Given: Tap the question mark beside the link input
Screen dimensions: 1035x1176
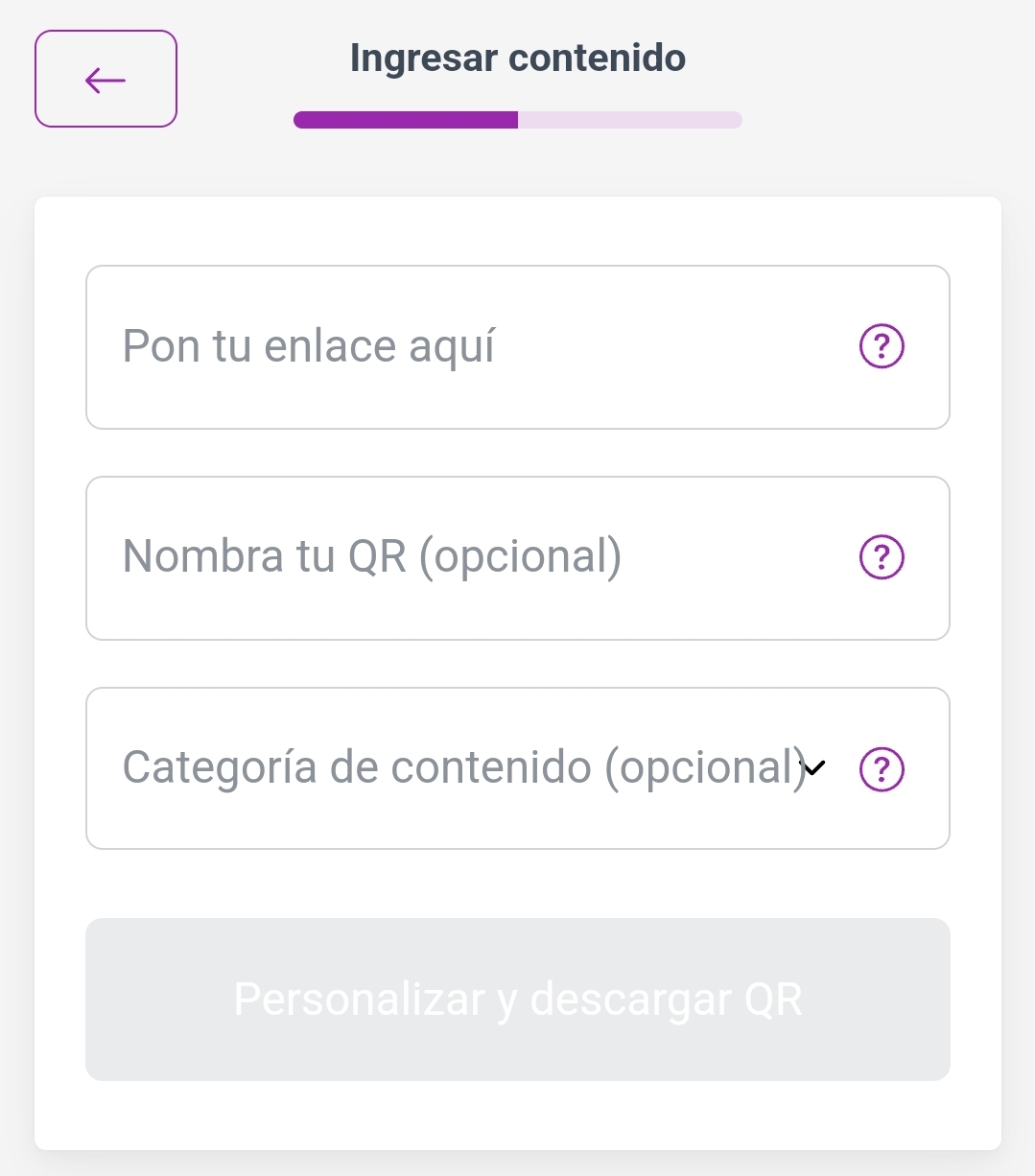Looking at the screenshot, I should (x=882, y=346).
